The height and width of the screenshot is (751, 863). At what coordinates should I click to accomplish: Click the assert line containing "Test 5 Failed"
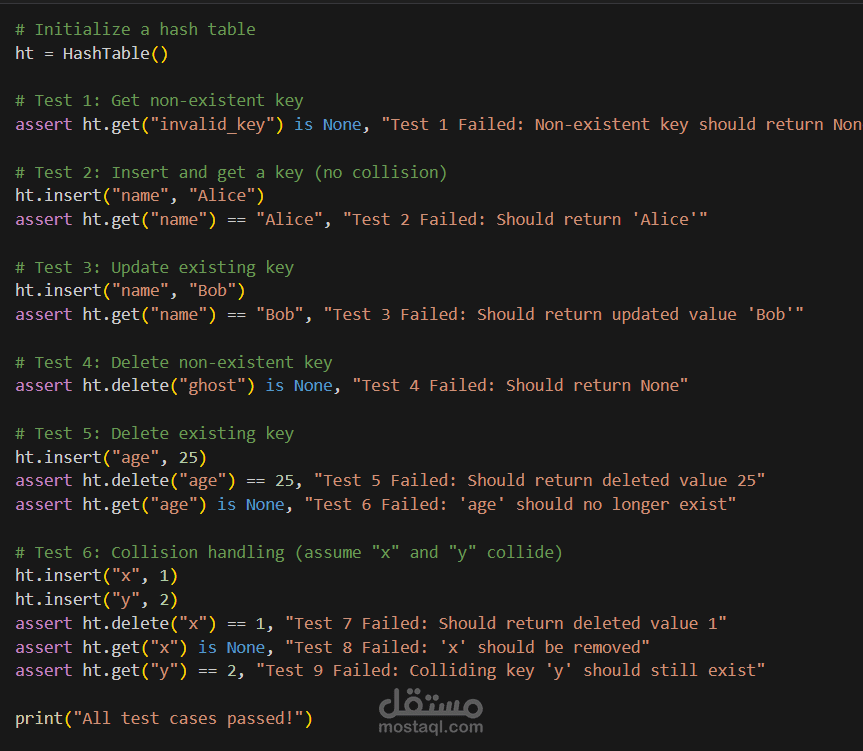click(x=390, y=481)
